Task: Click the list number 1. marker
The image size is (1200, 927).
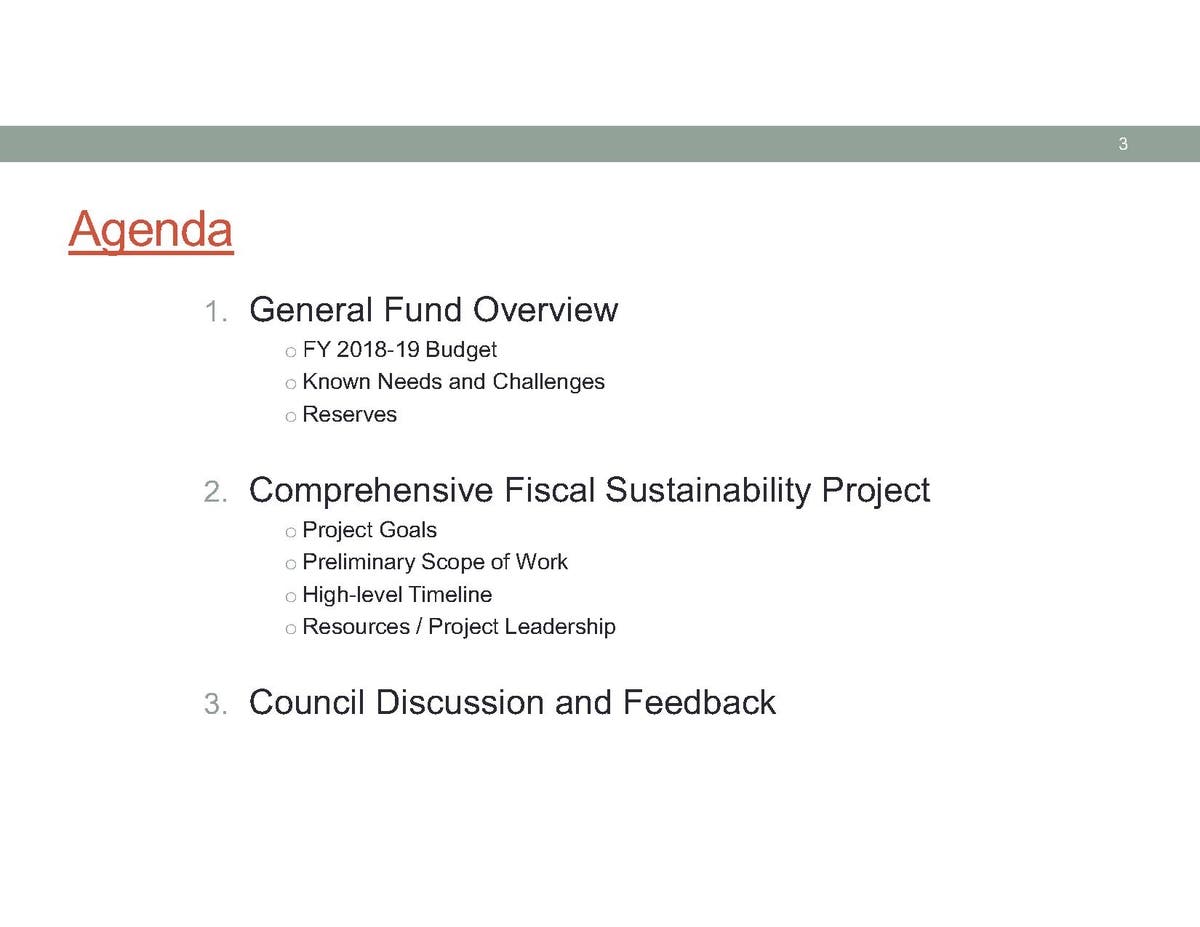Action: 216,312
